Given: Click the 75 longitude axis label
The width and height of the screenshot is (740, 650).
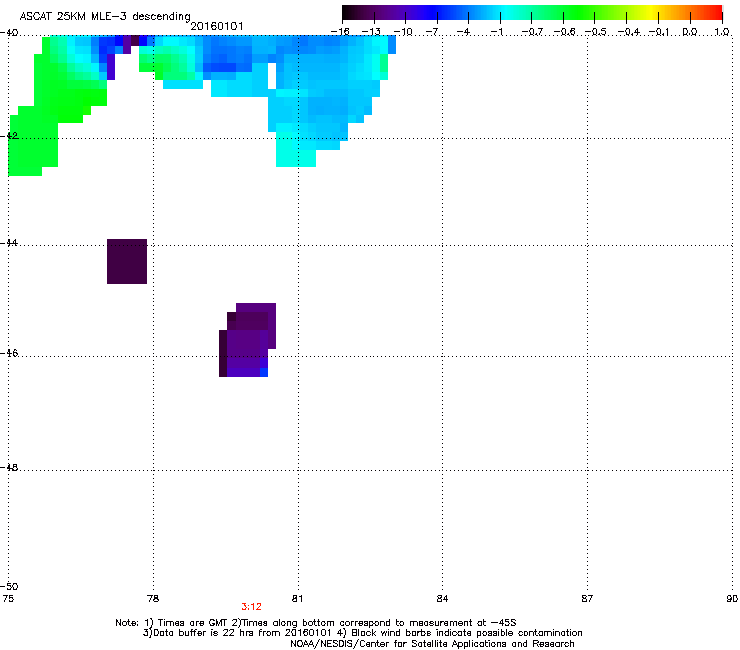Looking at the screenshot, I should (x=8, y=599).
